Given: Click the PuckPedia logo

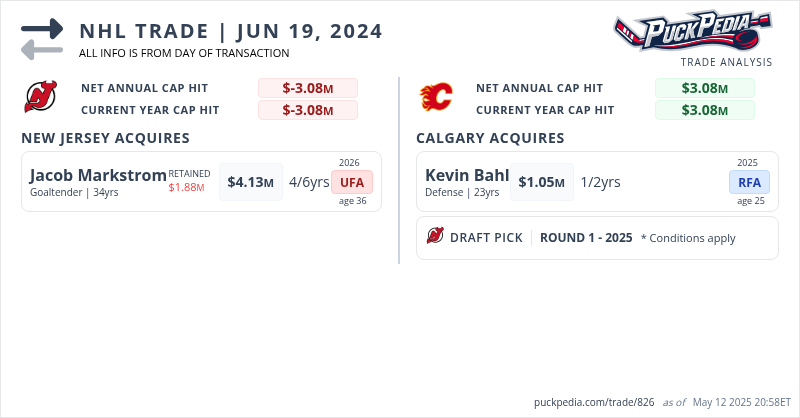Looking at the screenshot, I should pyautogui.click(x=692, y=32).
